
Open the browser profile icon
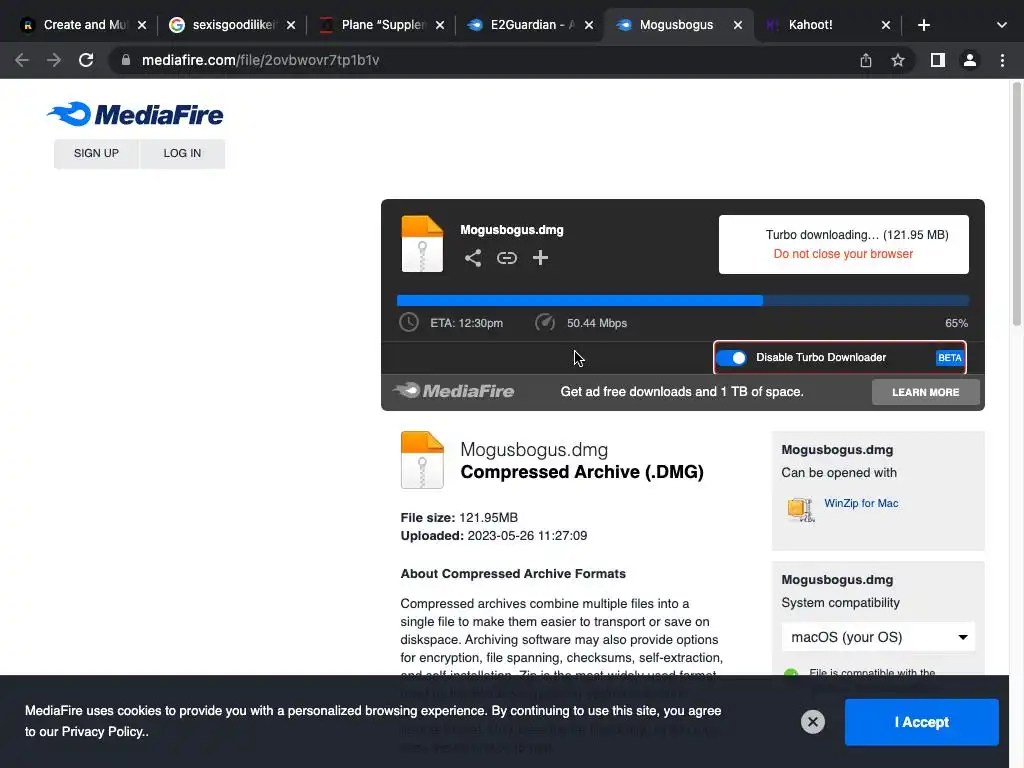point(970,60)
